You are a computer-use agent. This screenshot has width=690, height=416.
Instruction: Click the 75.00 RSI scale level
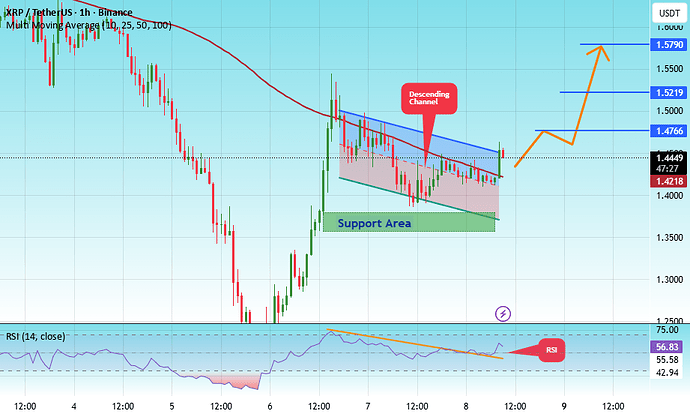point(665,330)
